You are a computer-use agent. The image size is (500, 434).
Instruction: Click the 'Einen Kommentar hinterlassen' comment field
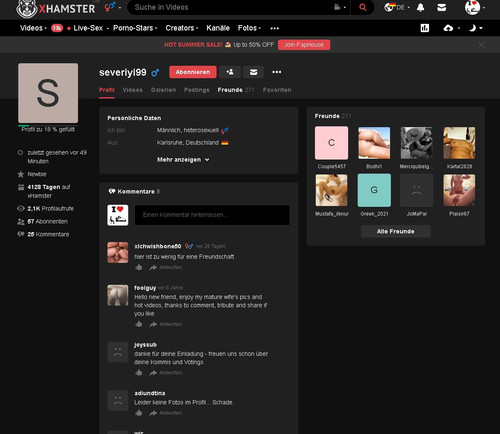pyautogui.click(x=212, y=215)
